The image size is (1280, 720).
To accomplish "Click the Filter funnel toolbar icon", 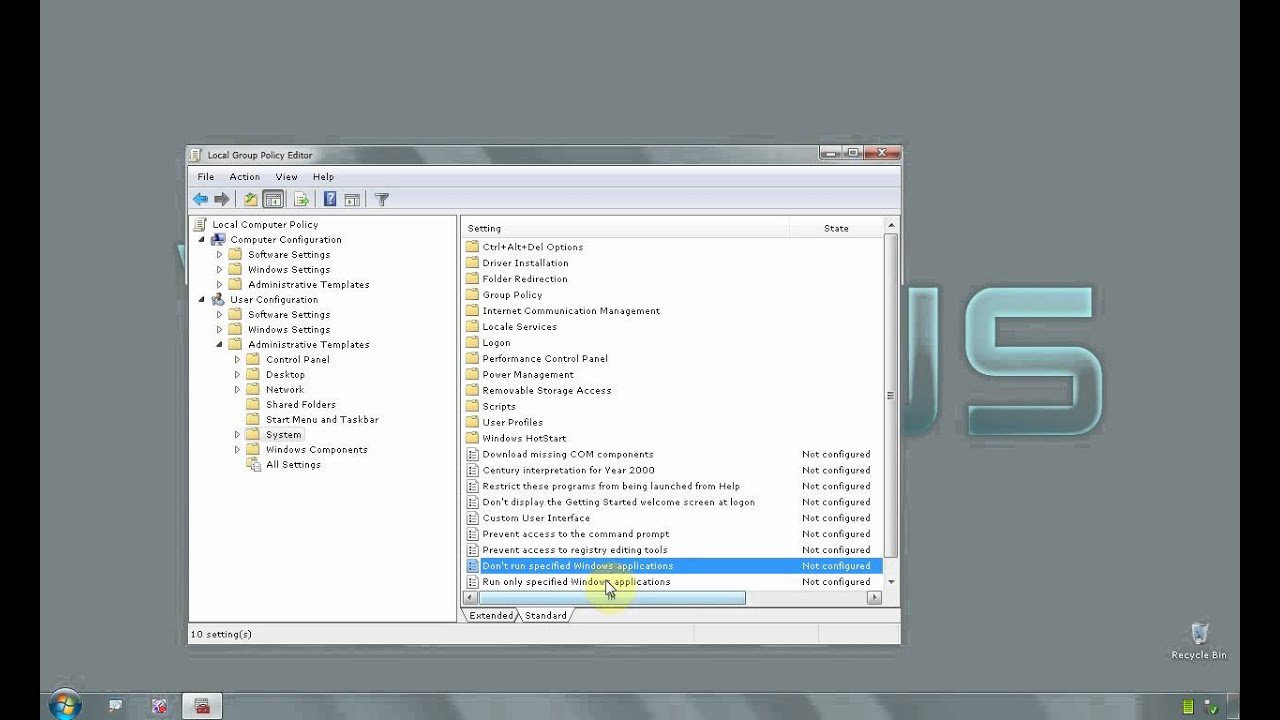I will 381,200.
